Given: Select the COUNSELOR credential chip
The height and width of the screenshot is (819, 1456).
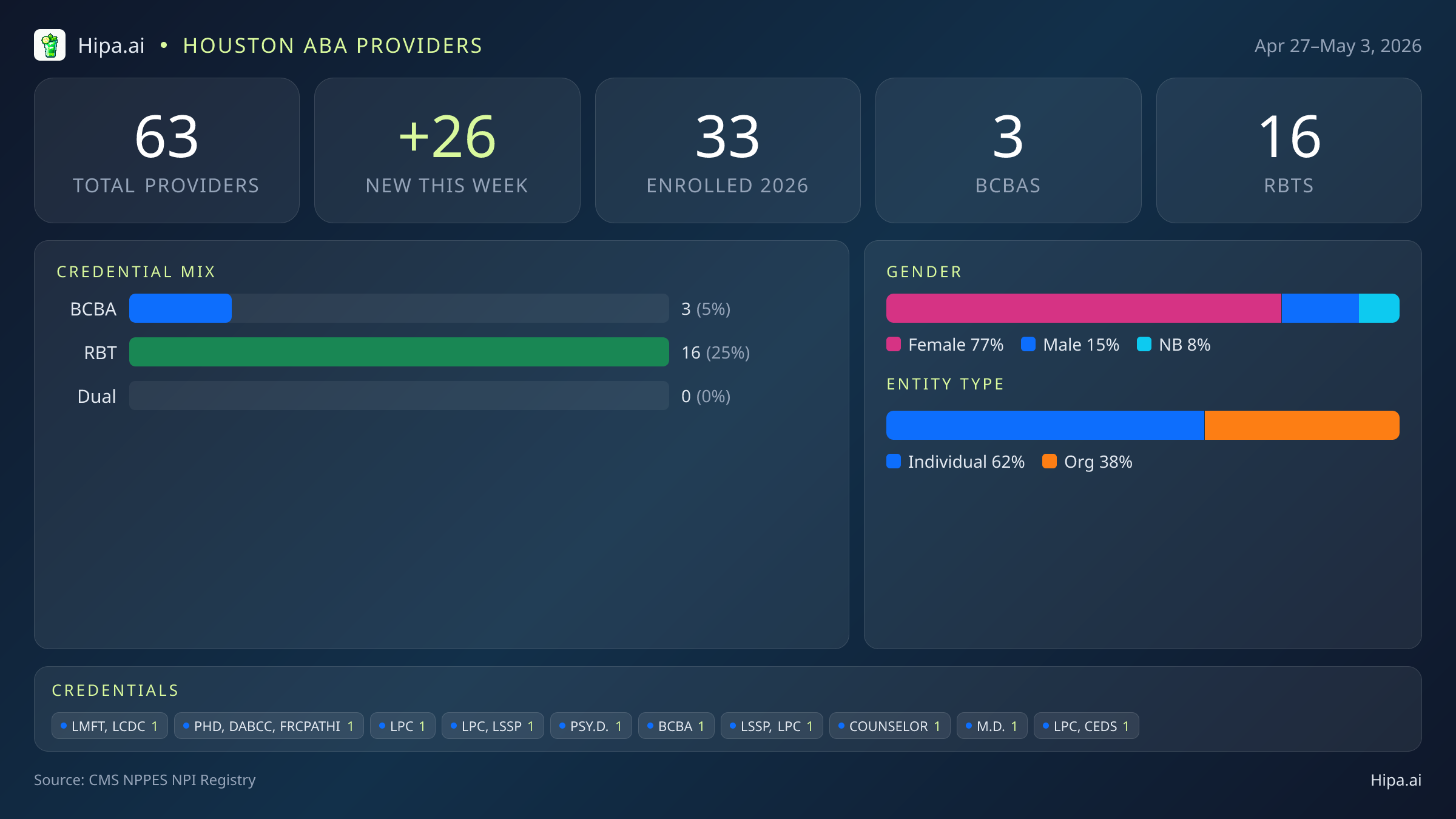Looking at the screenshot, I should click(x=890, y=726).
